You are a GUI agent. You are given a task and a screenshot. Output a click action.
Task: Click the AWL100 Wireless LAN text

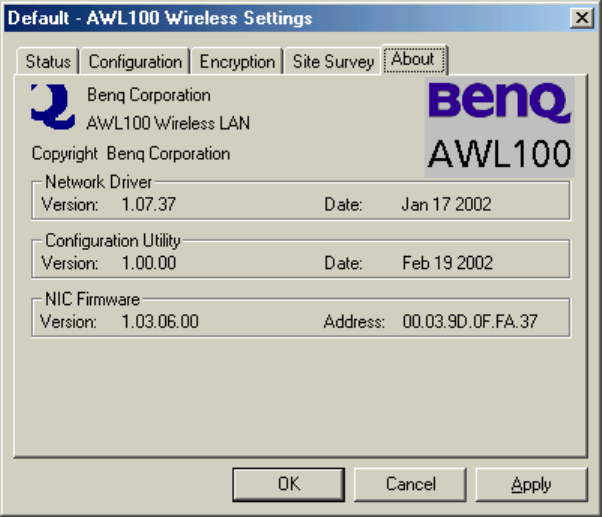(x=168, y=124)
